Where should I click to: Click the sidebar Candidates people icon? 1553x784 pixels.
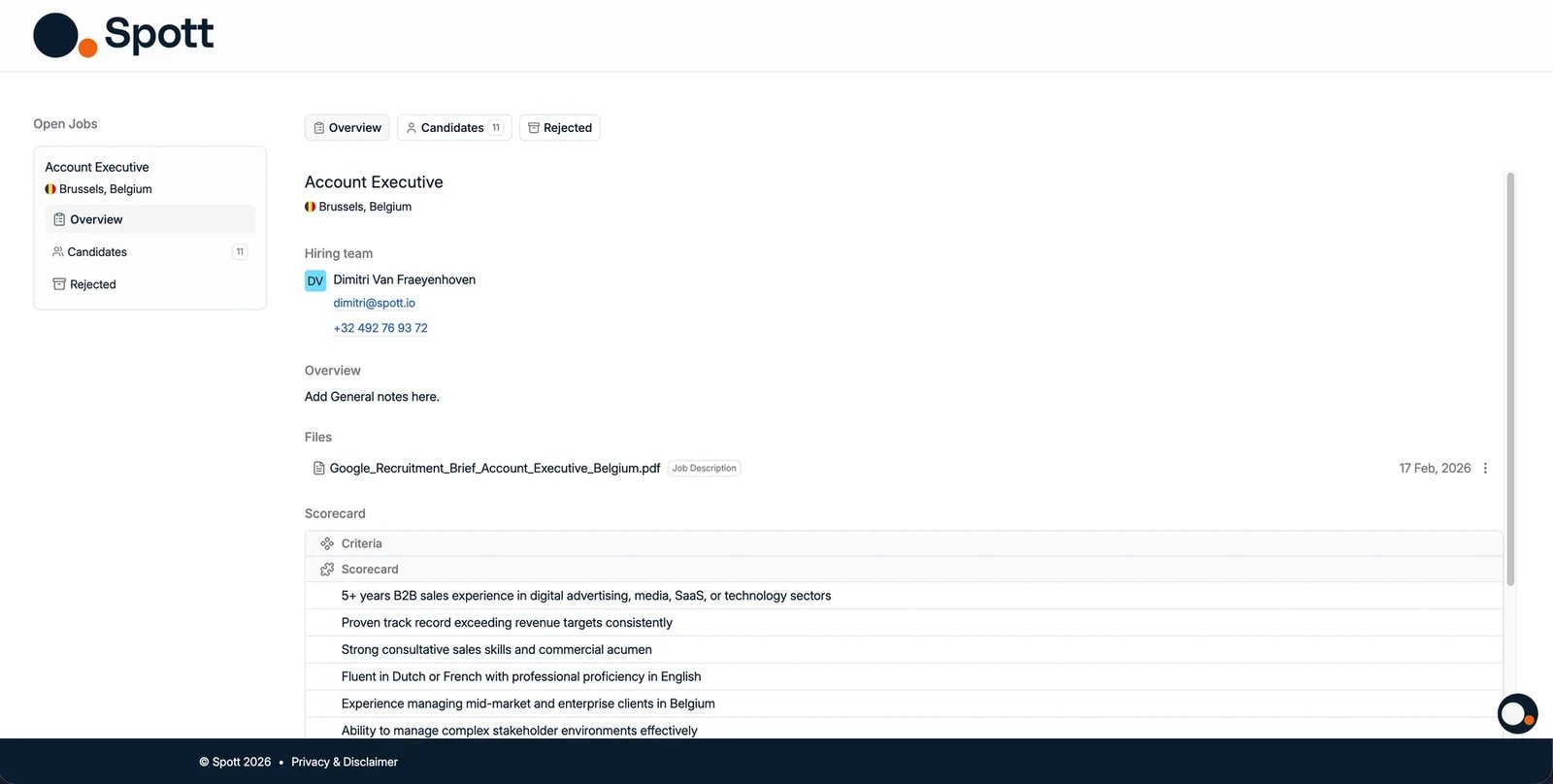point(58,252)
